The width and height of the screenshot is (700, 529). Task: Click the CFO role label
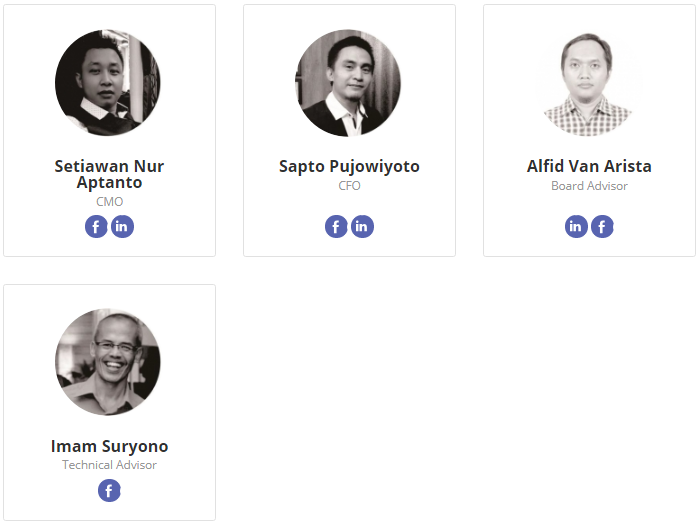tap(349, 186)
